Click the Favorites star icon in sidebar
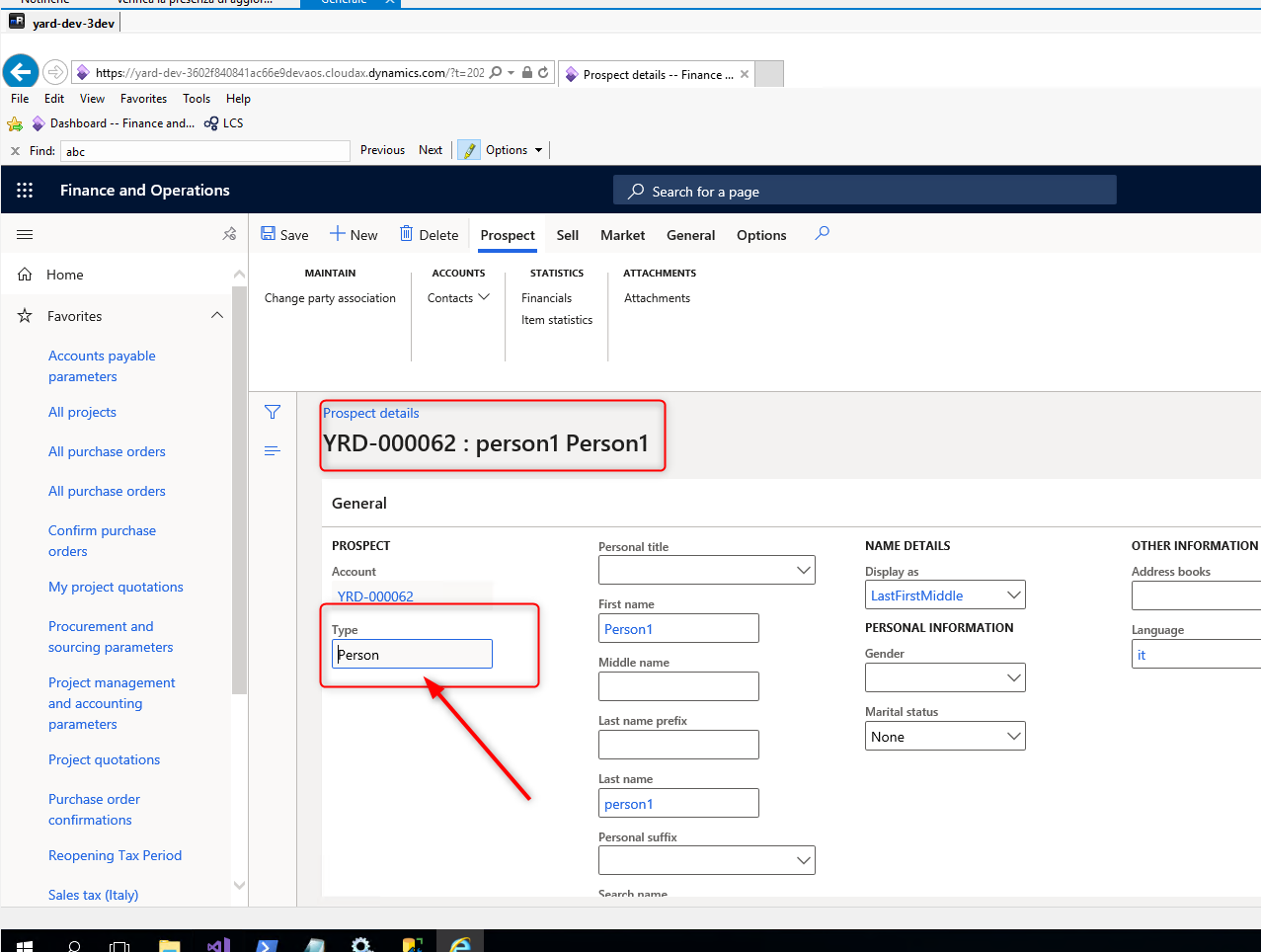This screenshot has width=1261, height=952. click(25, 316)
